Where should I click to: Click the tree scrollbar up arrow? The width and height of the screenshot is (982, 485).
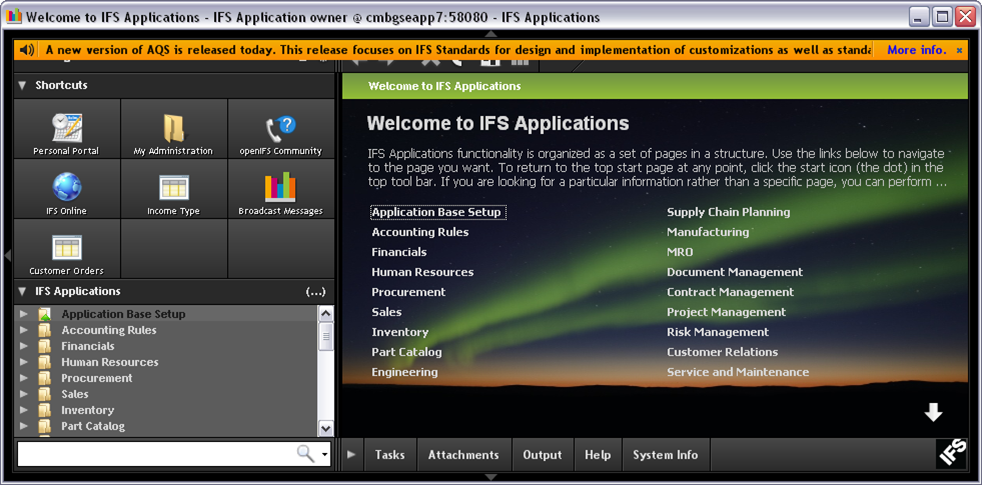point(326,313)
